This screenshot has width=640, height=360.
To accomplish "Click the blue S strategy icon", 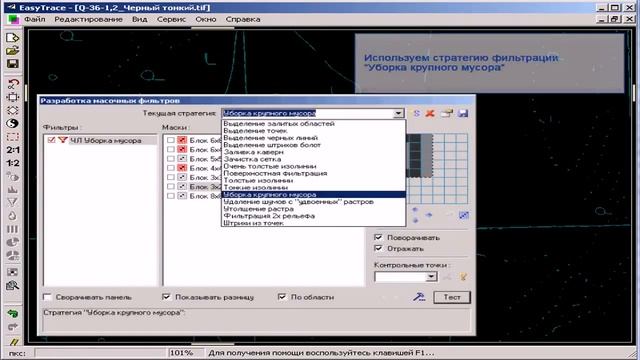I will pos(416,113).
